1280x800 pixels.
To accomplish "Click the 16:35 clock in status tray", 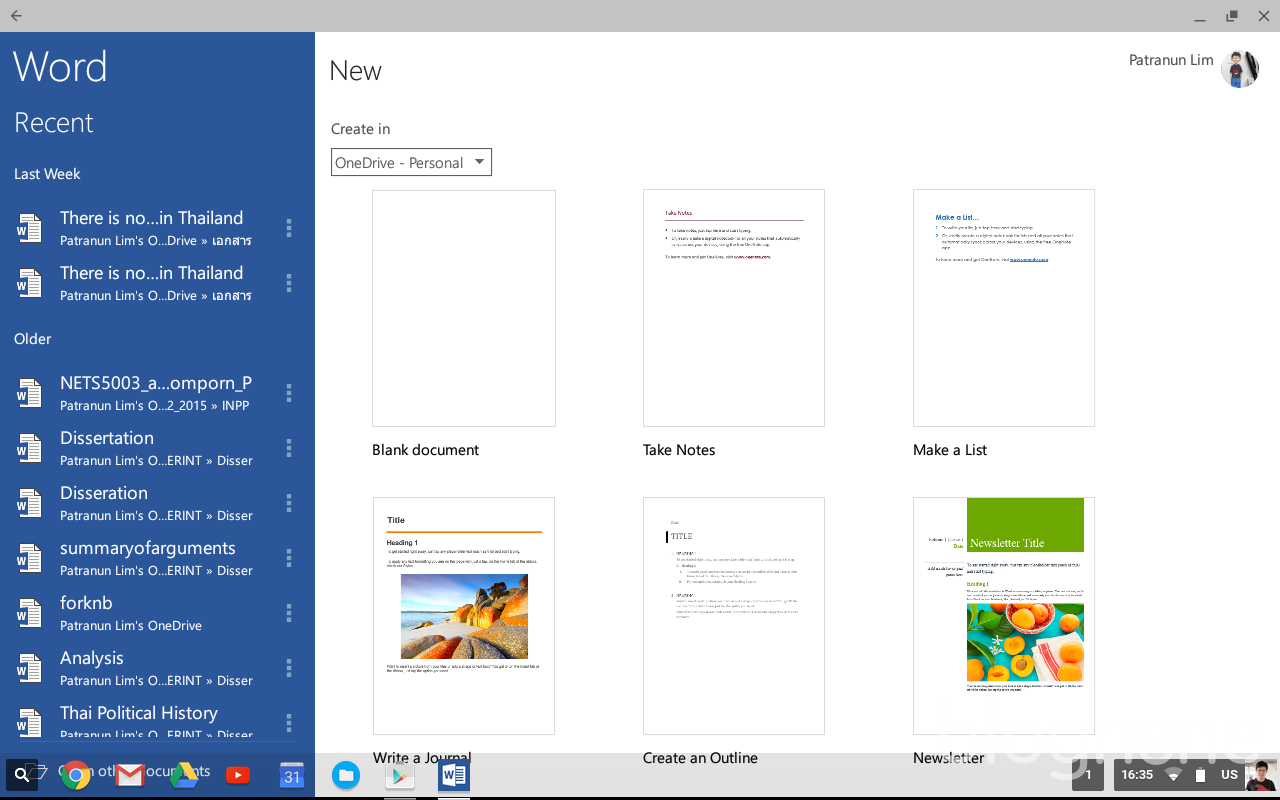I will click(1137, 775).
